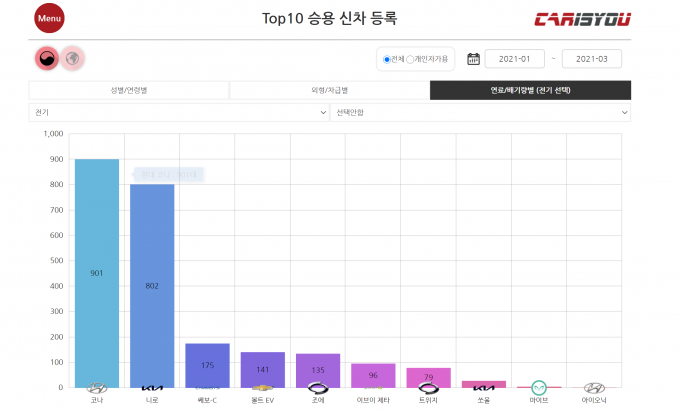Select the imported cars globe icon
The height and width of the screenshot is (412, 680).
[72, 59]
